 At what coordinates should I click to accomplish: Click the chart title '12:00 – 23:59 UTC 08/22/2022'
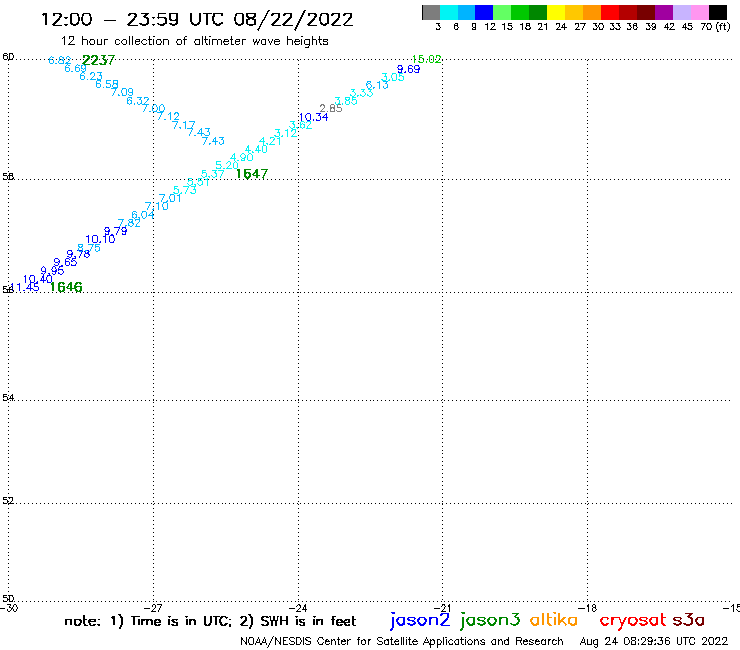[197, 20]
